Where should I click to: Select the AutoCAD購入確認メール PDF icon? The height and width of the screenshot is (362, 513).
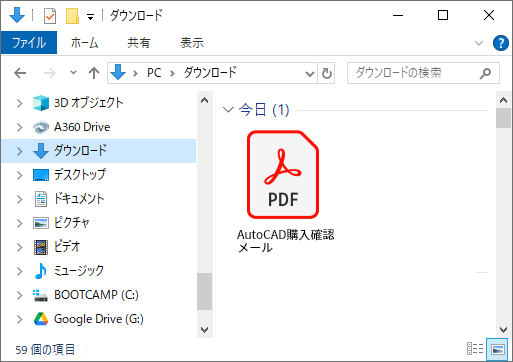283,174
